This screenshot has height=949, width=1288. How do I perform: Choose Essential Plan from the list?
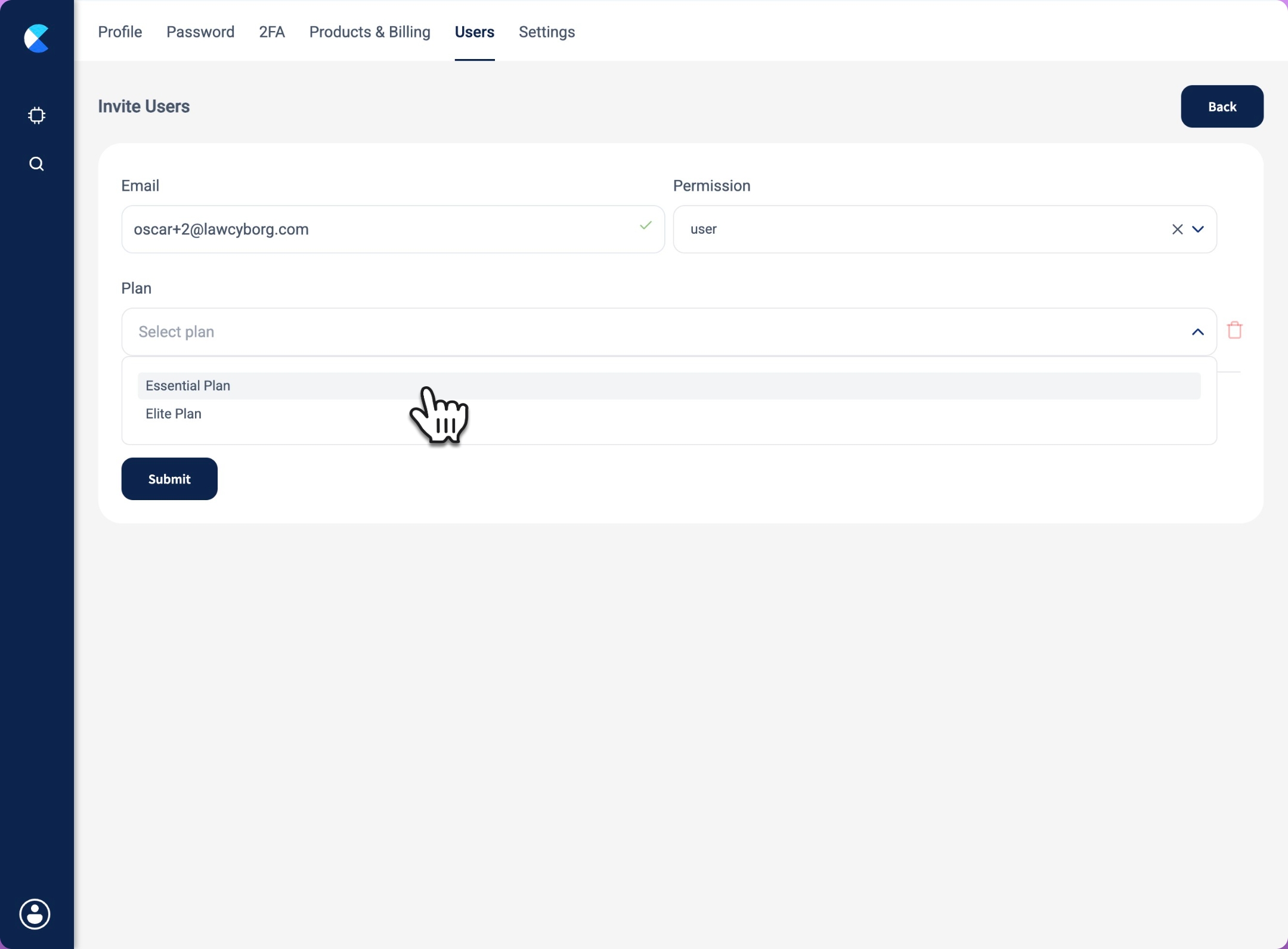tap(188, 386)
